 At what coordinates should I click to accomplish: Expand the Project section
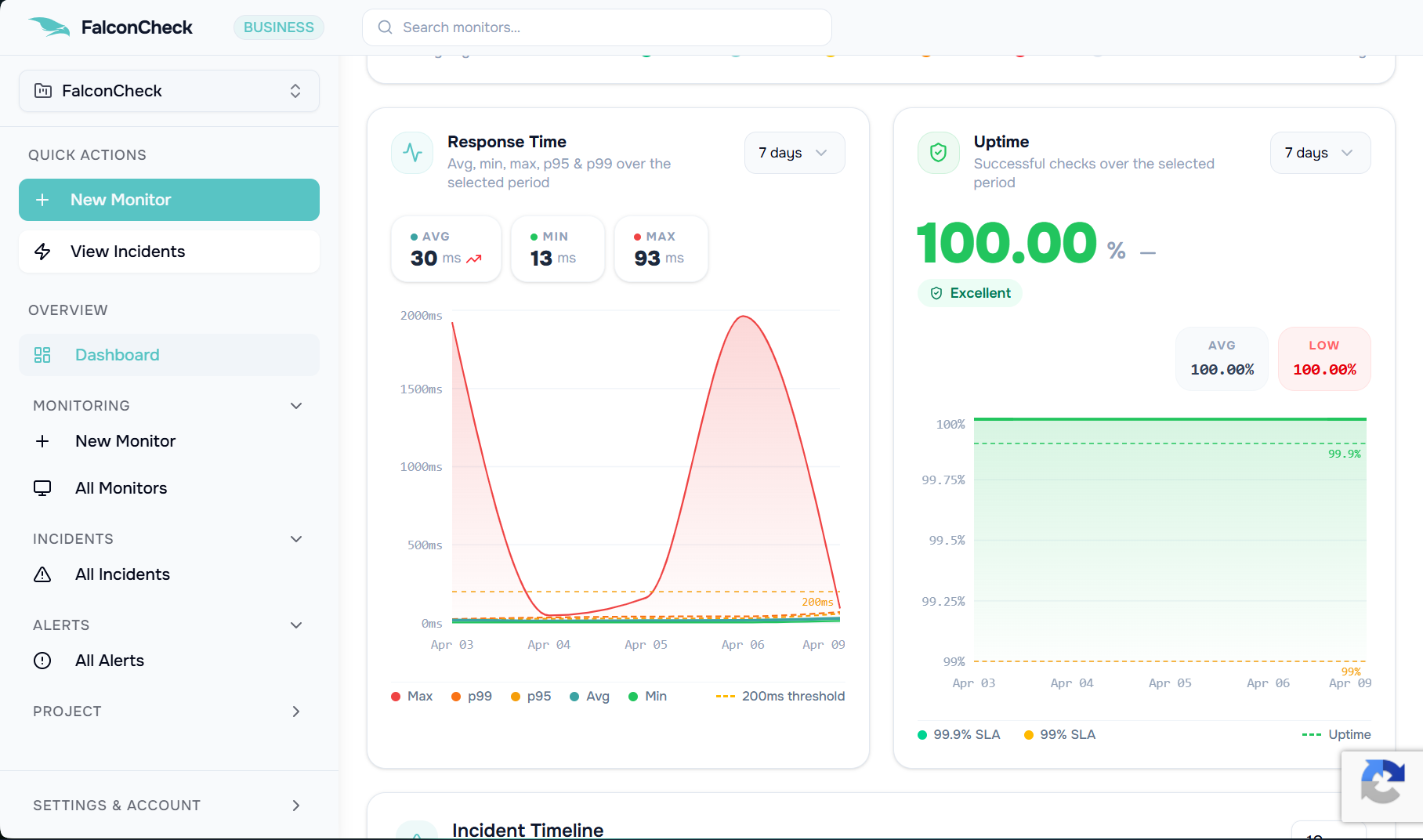pos(296,711)
